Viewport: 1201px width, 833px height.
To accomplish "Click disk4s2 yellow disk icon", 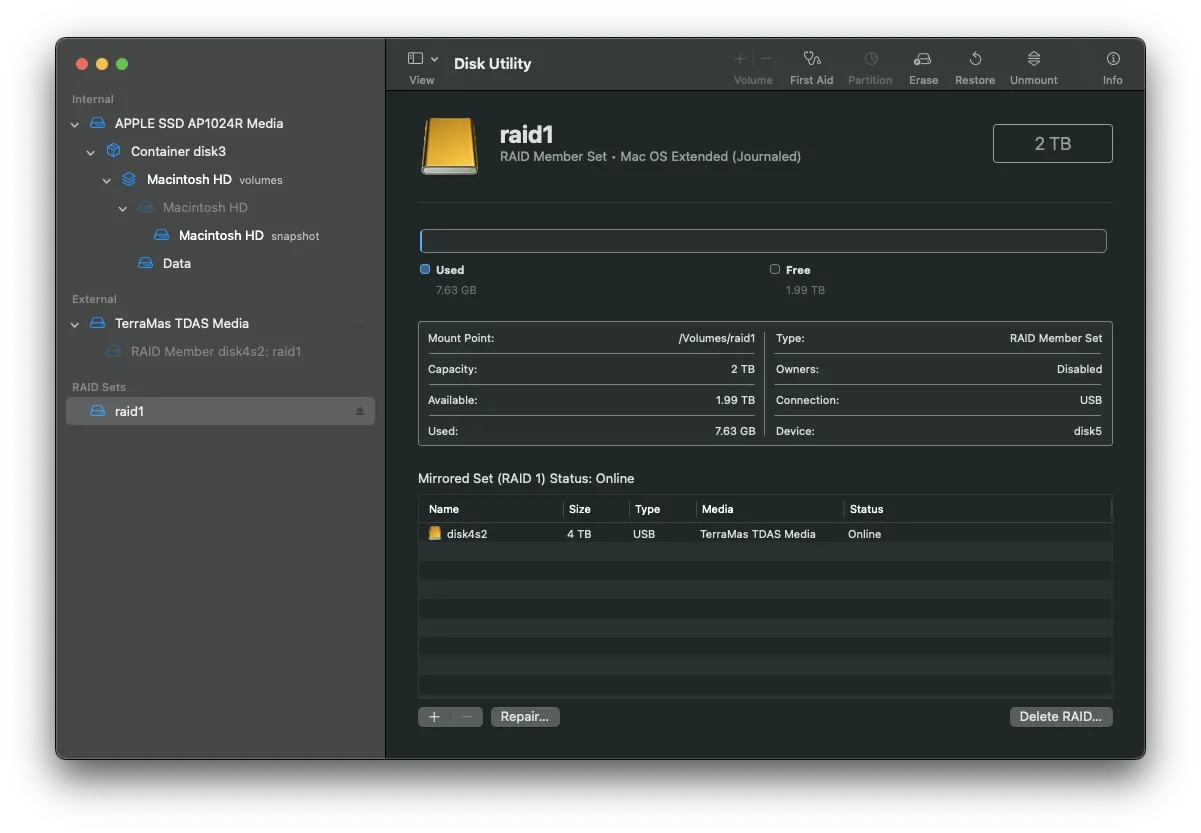I will click(435, 533).
